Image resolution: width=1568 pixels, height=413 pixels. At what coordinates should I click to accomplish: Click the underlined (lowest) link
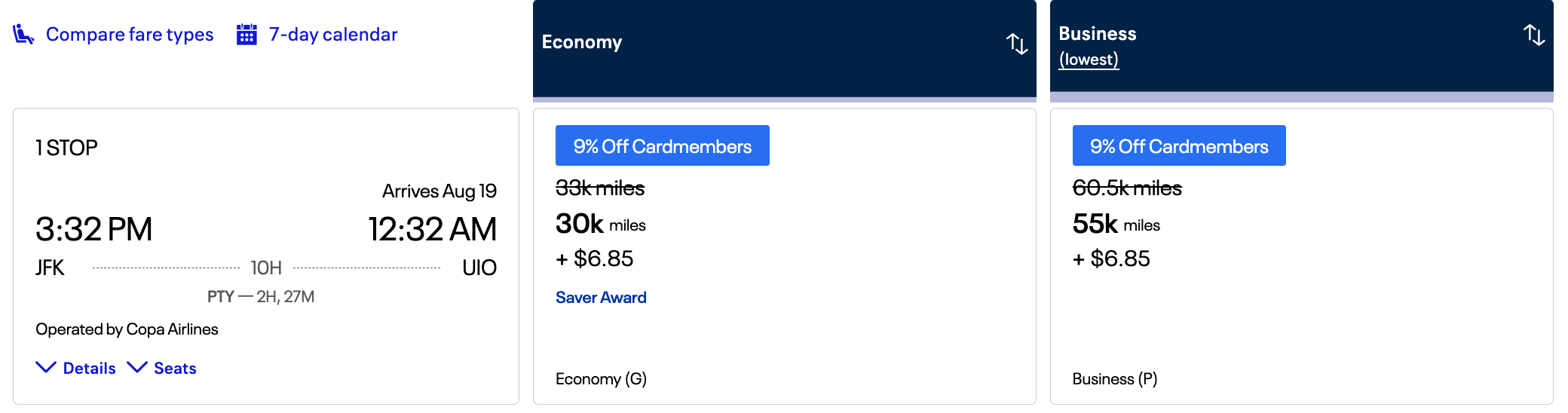pos(1089,60)
